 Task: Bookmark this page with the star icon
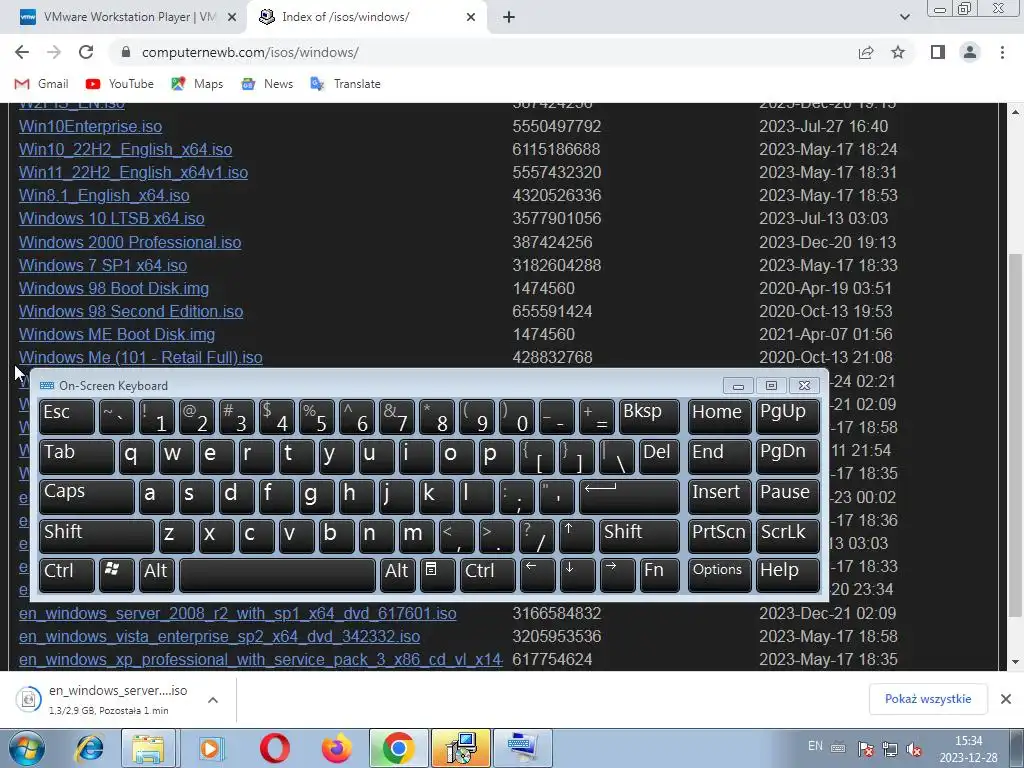898,52
